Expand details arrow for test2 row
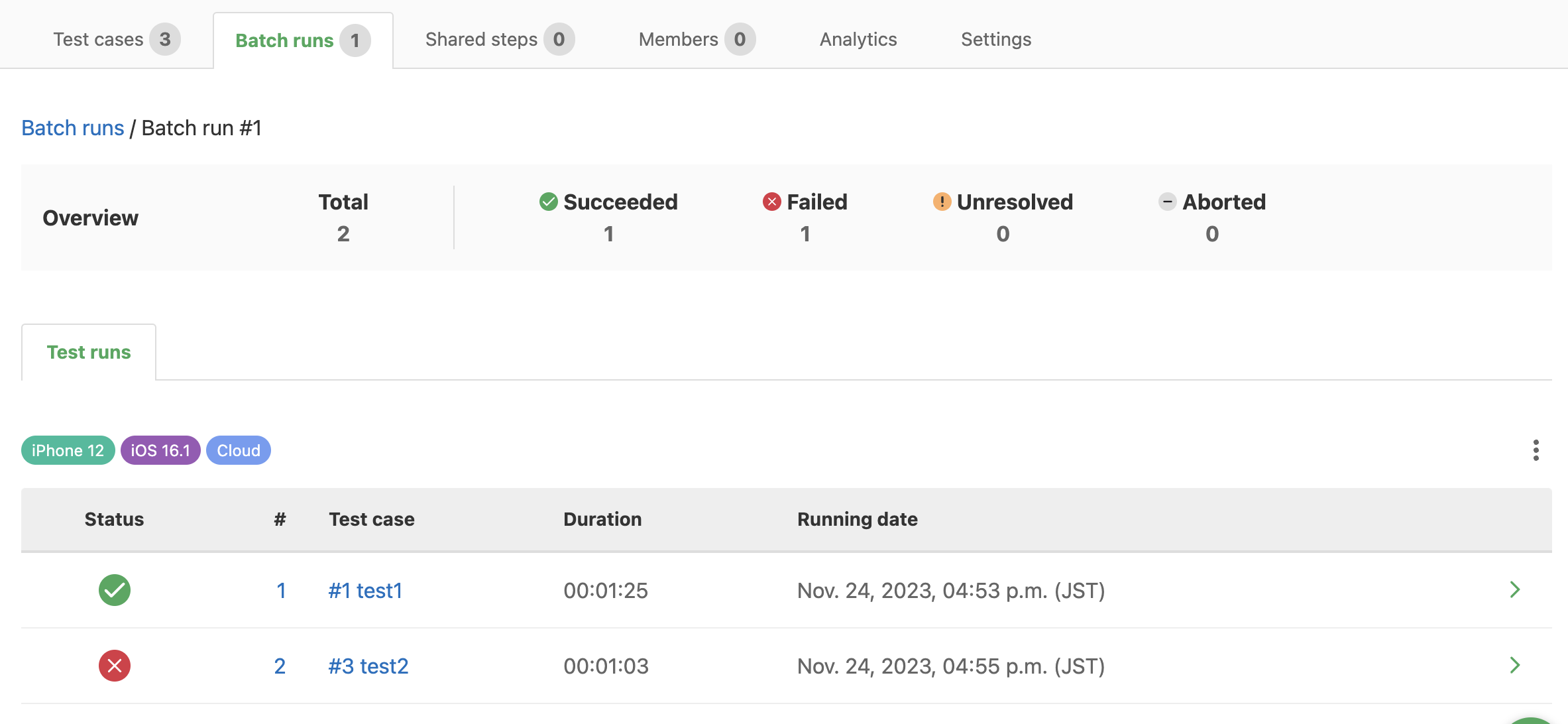 (1515, 665)
